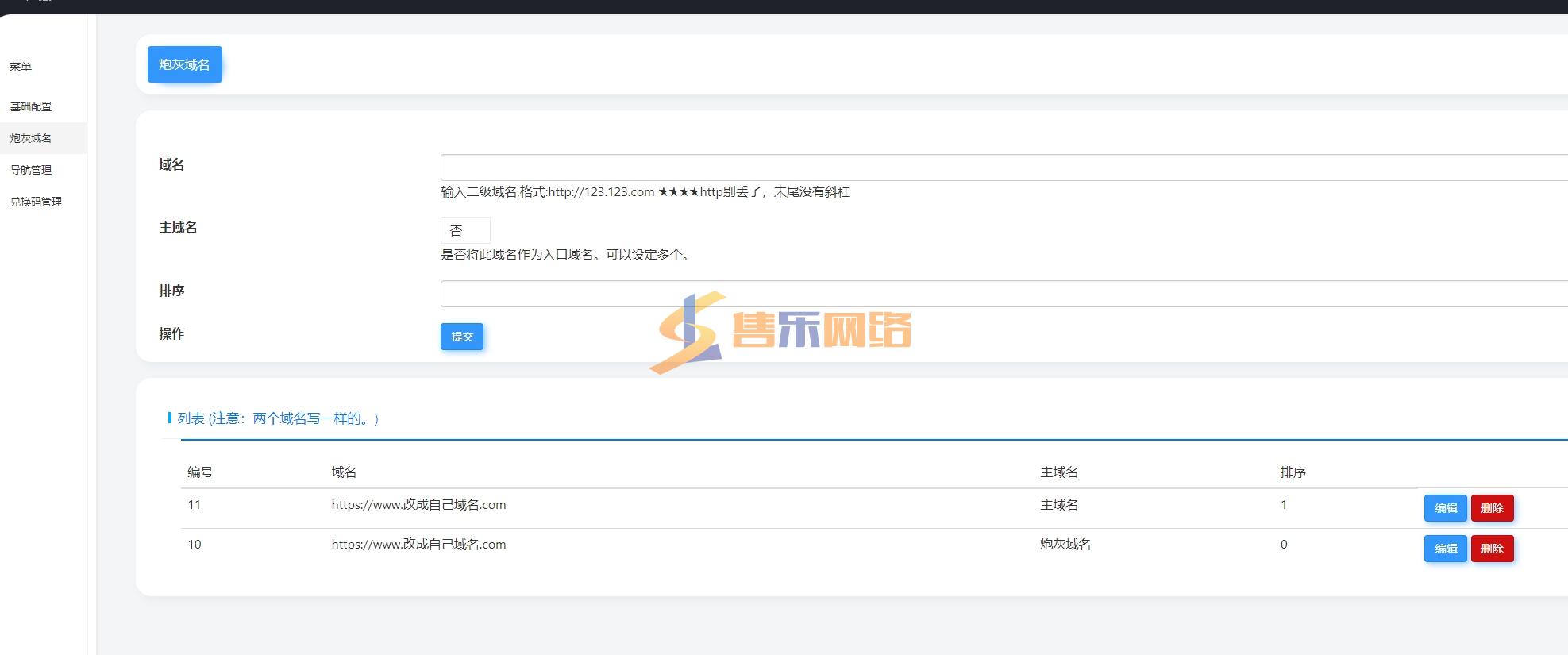Click the 主域名 cell value in row 11
This screenshot has height=655, width=1568.
pyautogui.click(x=1059, y=505)
